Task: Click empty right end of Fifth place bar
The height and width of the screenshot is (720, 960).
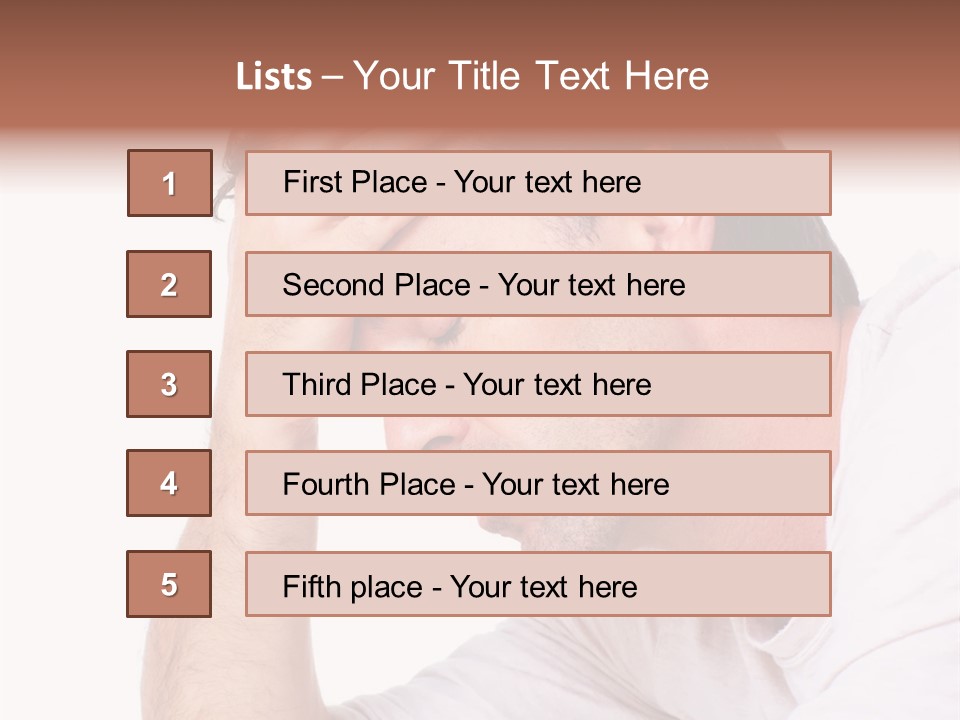Action: pyautogui.click(x=770, y=584)
